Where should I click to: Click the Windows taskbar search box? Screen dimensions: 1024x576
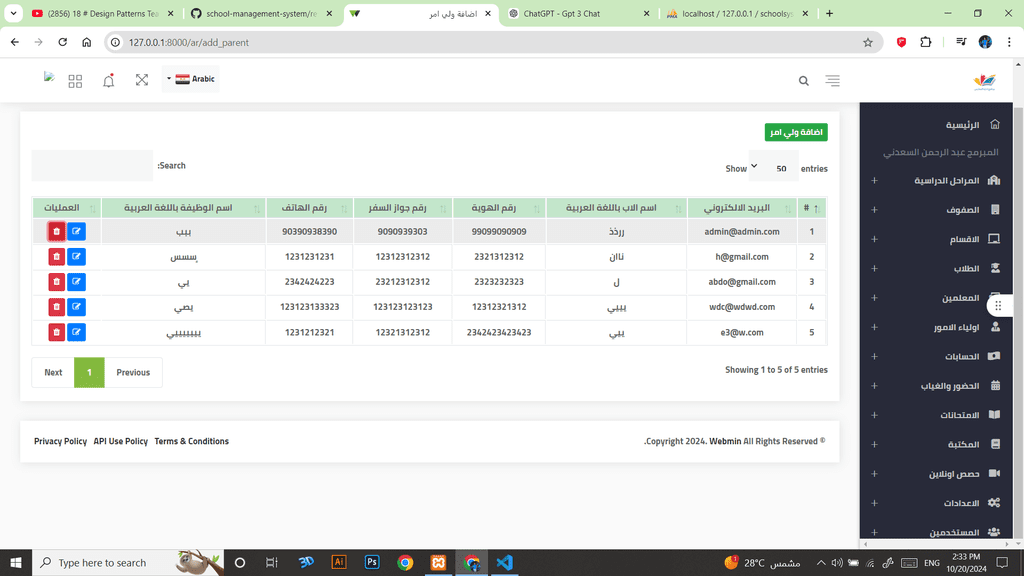(x=128, y=562)
